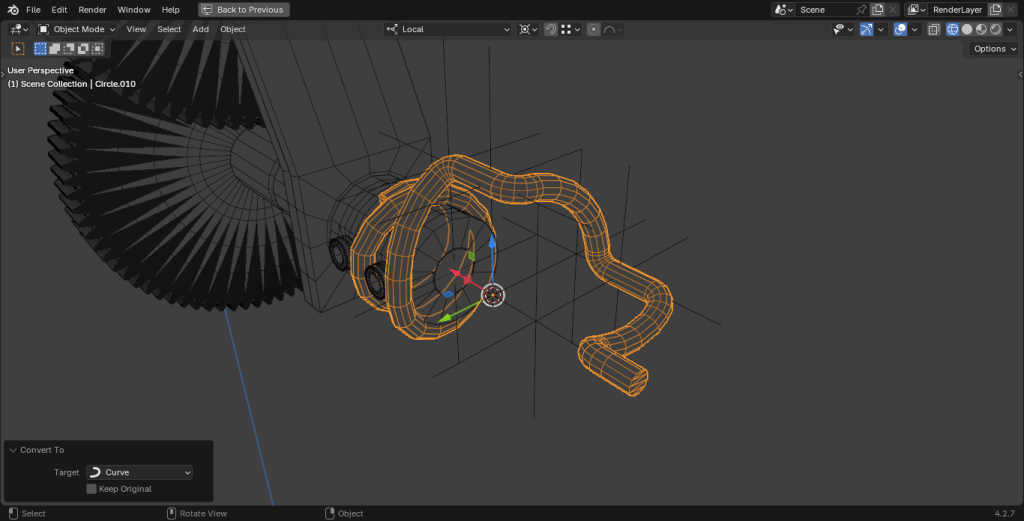This screenshot has height=521, width=1024.
Task: Open the Options popover button
Action: tap(994, 48)
